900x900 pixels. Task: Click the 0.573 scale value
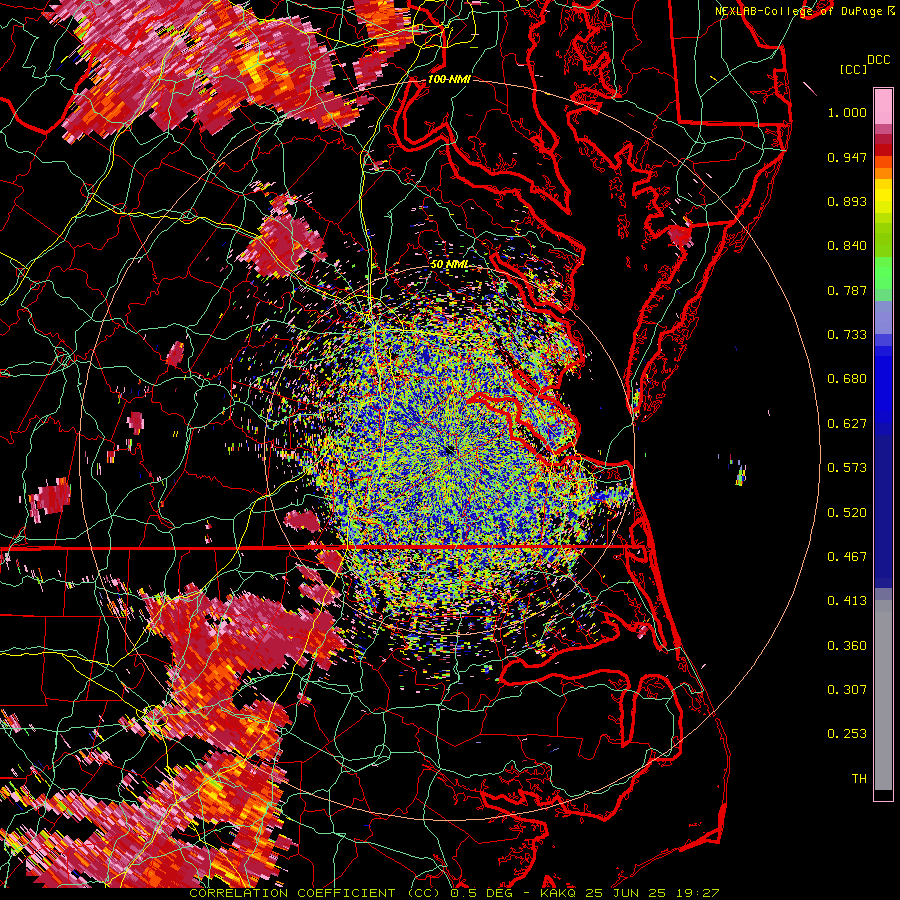pyautogui.click(x=847, y=468)
